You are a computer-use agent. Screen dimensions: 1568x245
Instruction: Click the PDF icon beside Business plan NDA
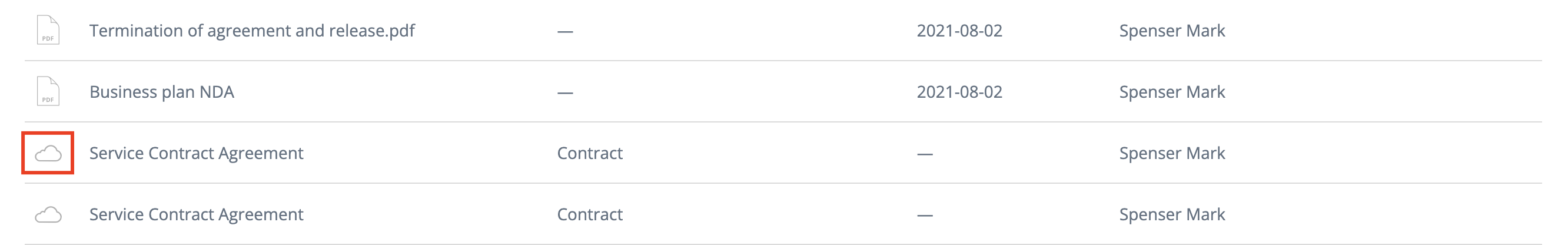pos(48,91)
